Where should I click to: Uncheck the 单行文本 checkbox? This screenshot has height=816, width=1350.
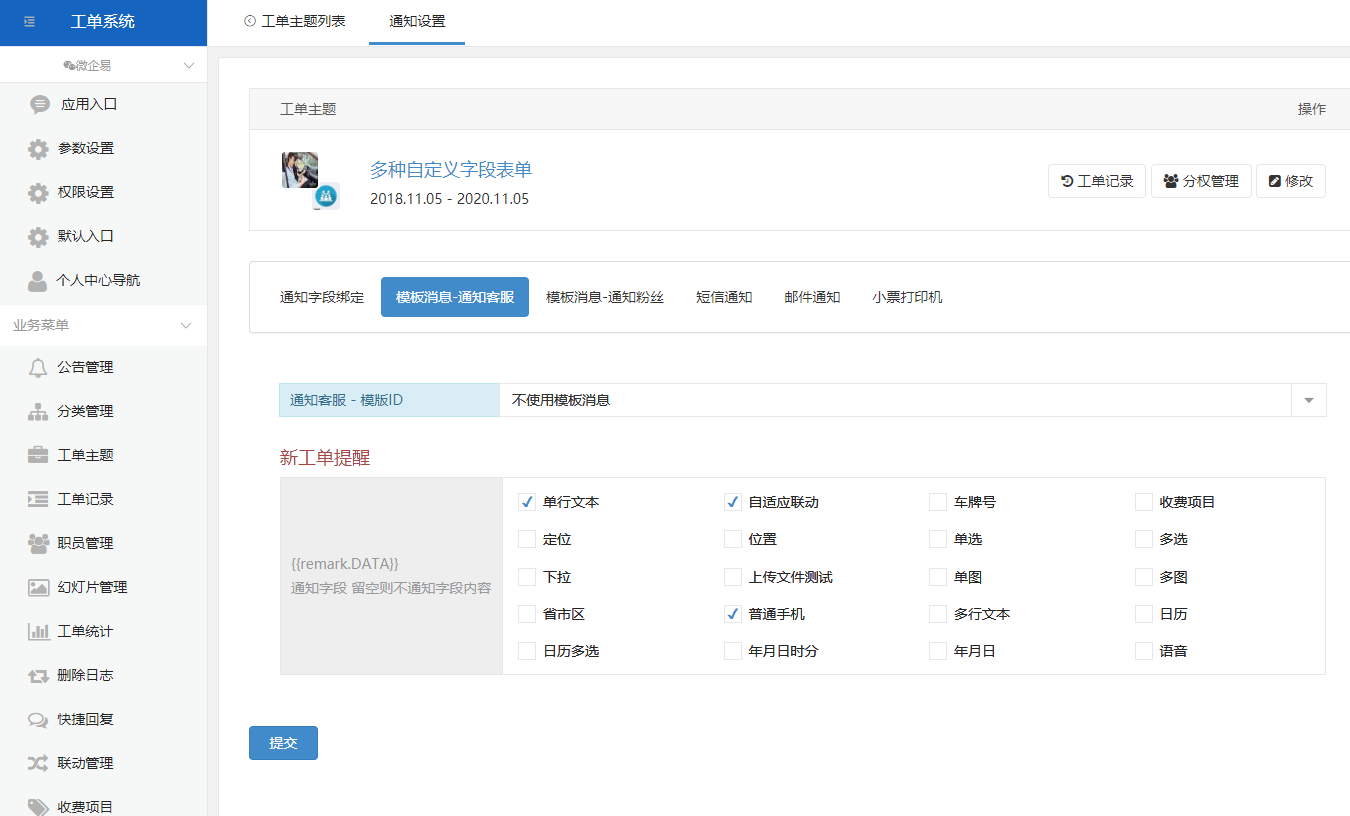(527, 502)
